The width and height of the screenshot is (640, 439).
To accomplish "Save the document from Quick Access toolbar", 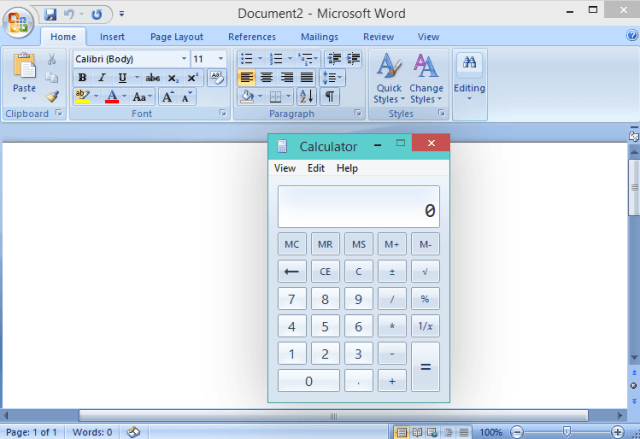I will click(x=50, y=14).
